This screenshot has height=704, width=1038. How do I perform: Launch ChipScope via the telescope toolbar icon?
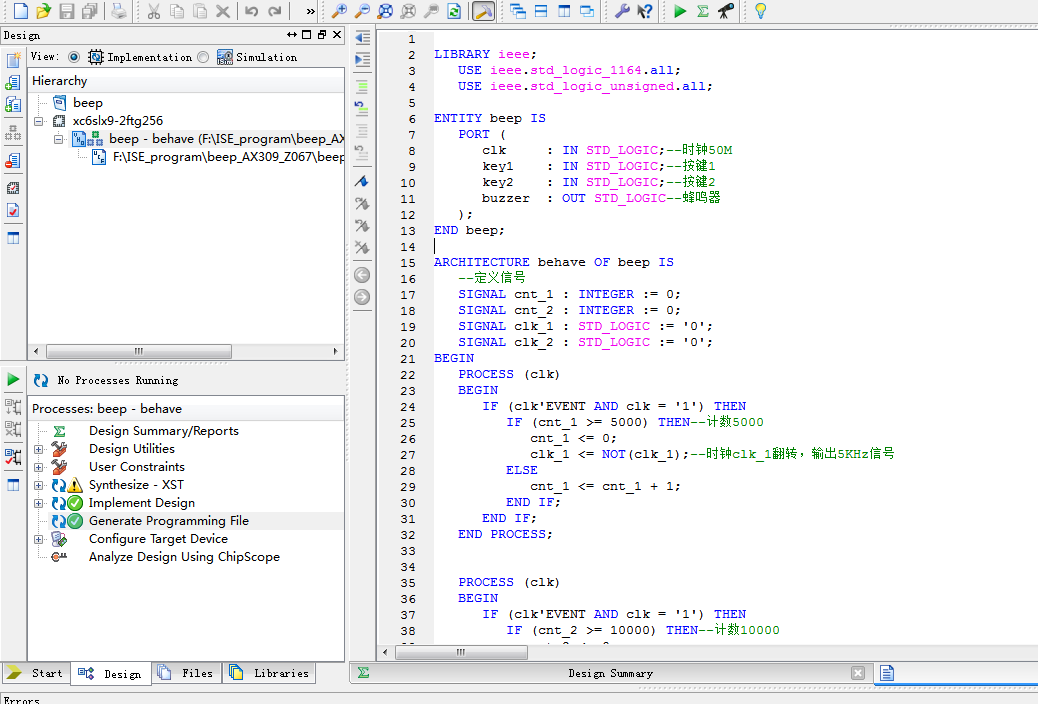tap(727, 11)
